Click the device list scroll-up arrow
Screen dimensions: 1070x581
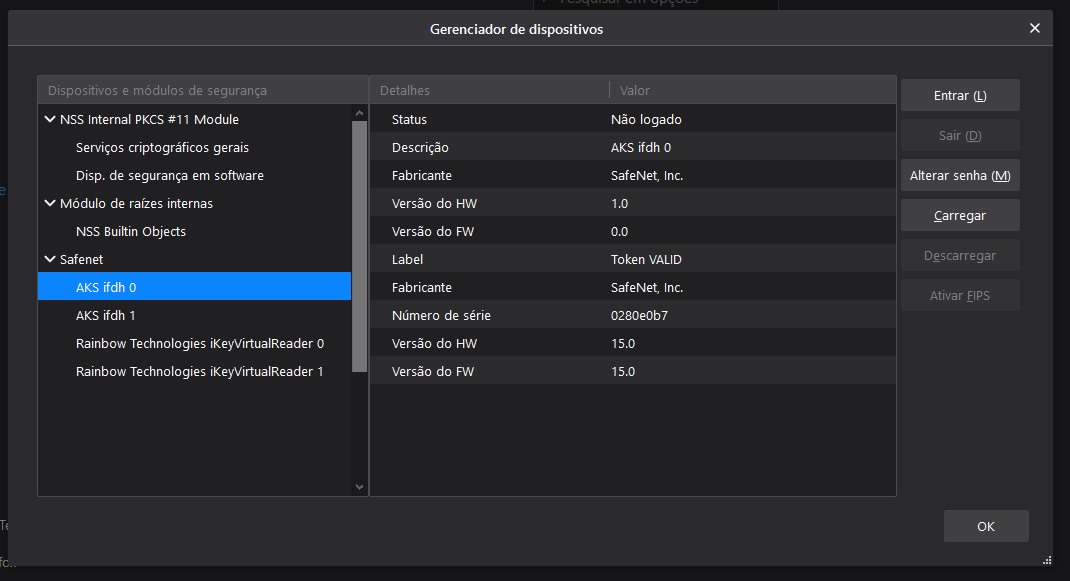tap(360, 113)
